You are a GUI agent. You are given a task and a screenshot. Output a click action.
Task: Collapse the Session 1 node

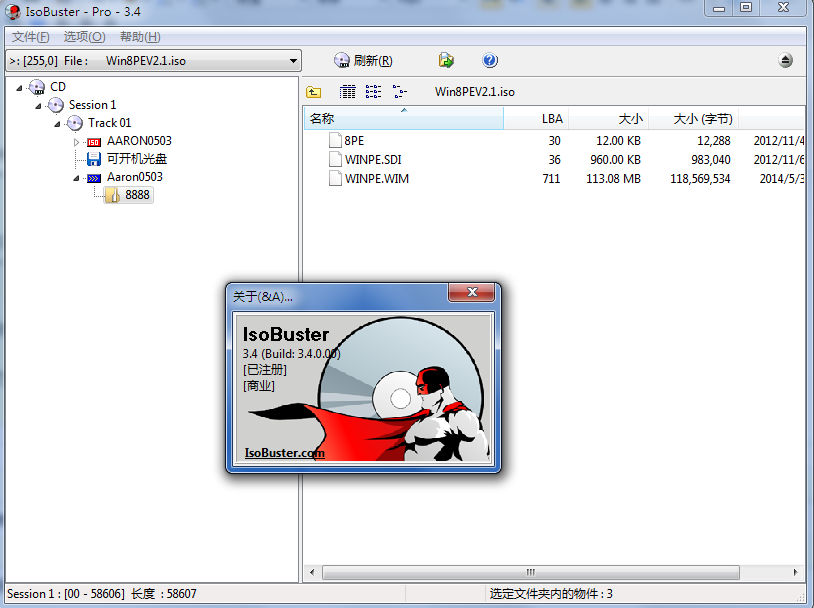[x=38, y=106]
